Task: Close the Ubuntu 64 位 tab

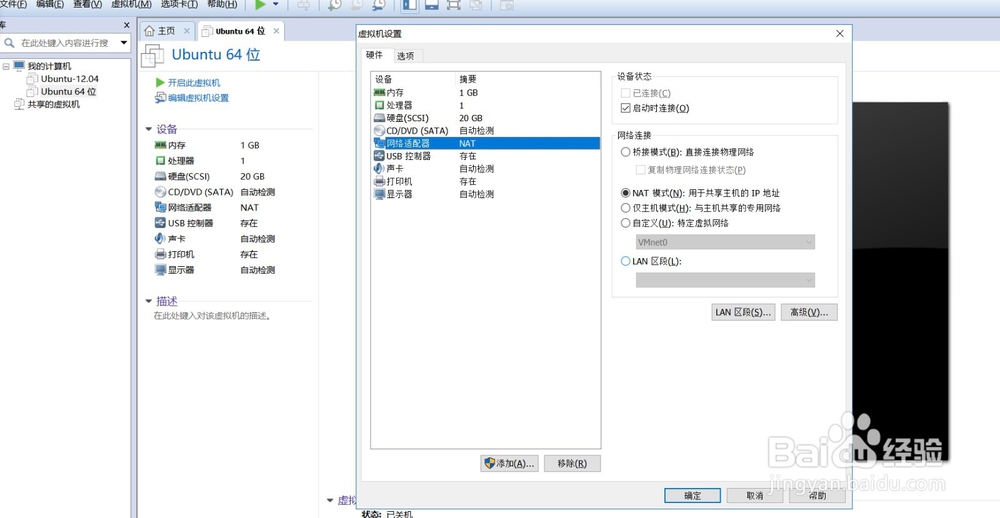Action: tap(276, 31)
